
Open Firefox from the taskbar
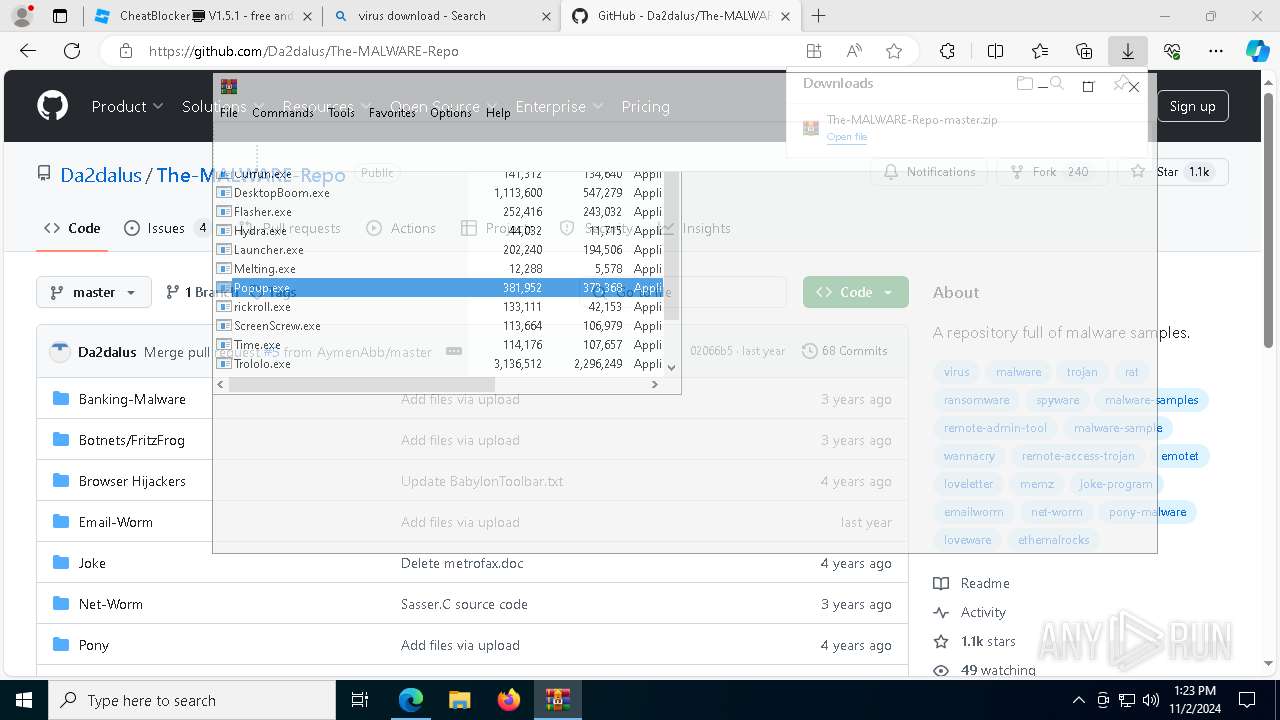pyautogui.click(x=509, y=700)
